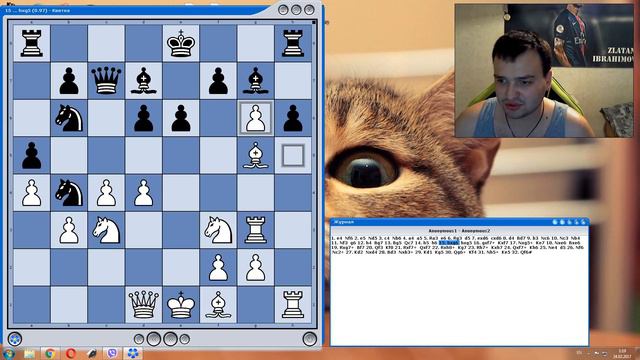Select the black knight on b4
The width and height of the screenshot is (640, 360).
tap(69, 193)
